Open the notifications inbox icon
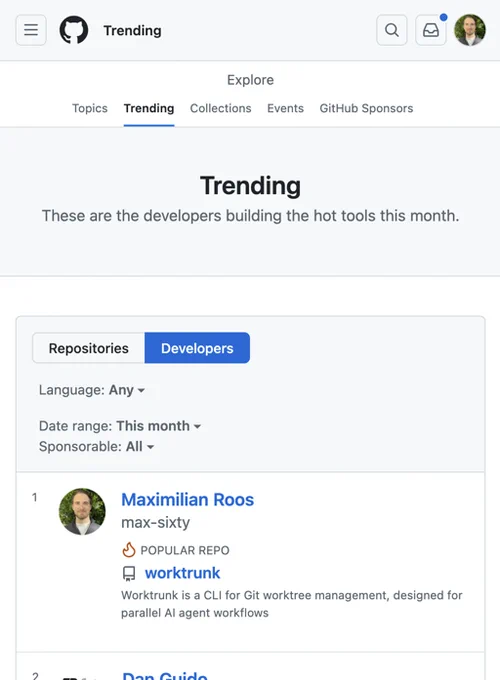Screen dimensions: 500x680 tap(431, 30)
